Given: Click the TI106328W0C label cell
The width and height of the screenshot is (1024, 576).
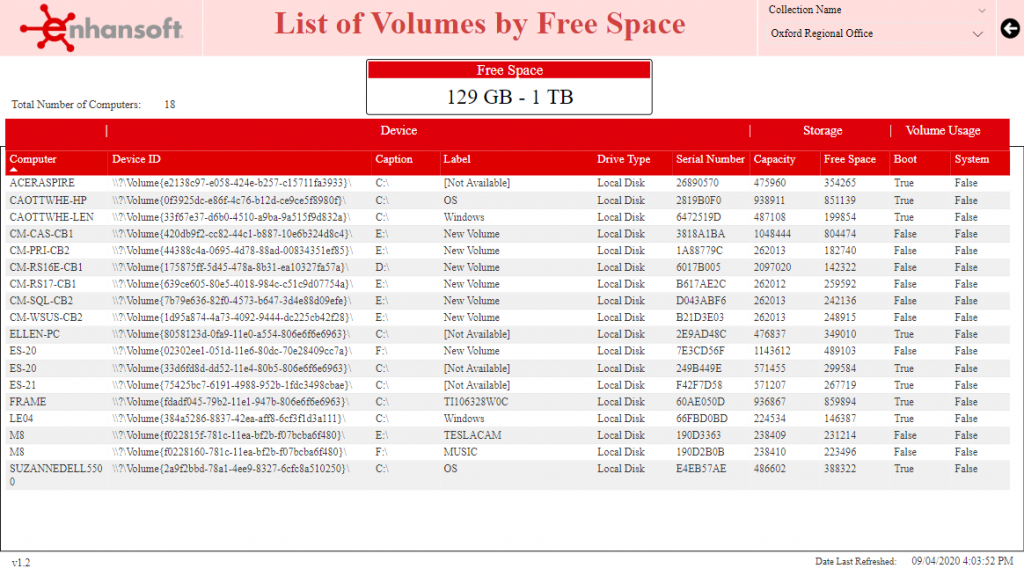Looking at the screenshot, I should click(475, 402).
